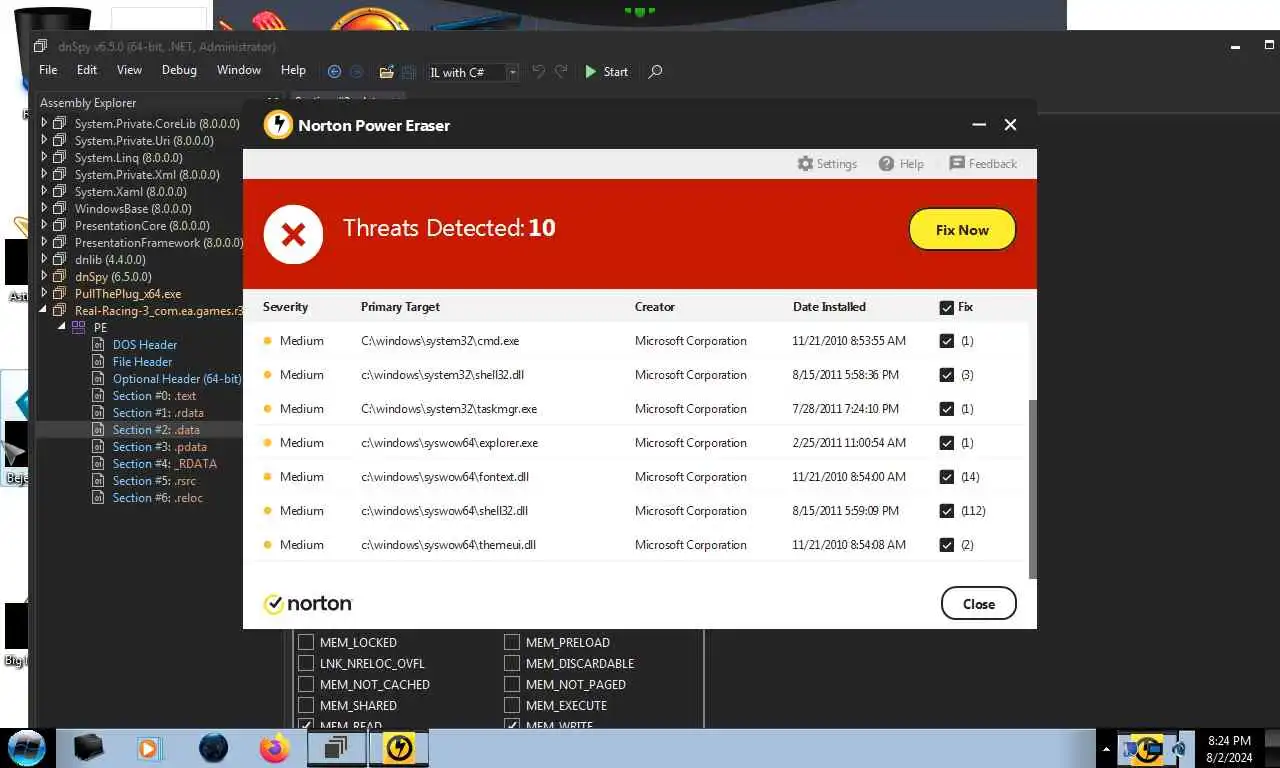Open Windows Start orb
Viewport: 1280px width, 768px height.
pyautogui.click(x=26, y=748)
